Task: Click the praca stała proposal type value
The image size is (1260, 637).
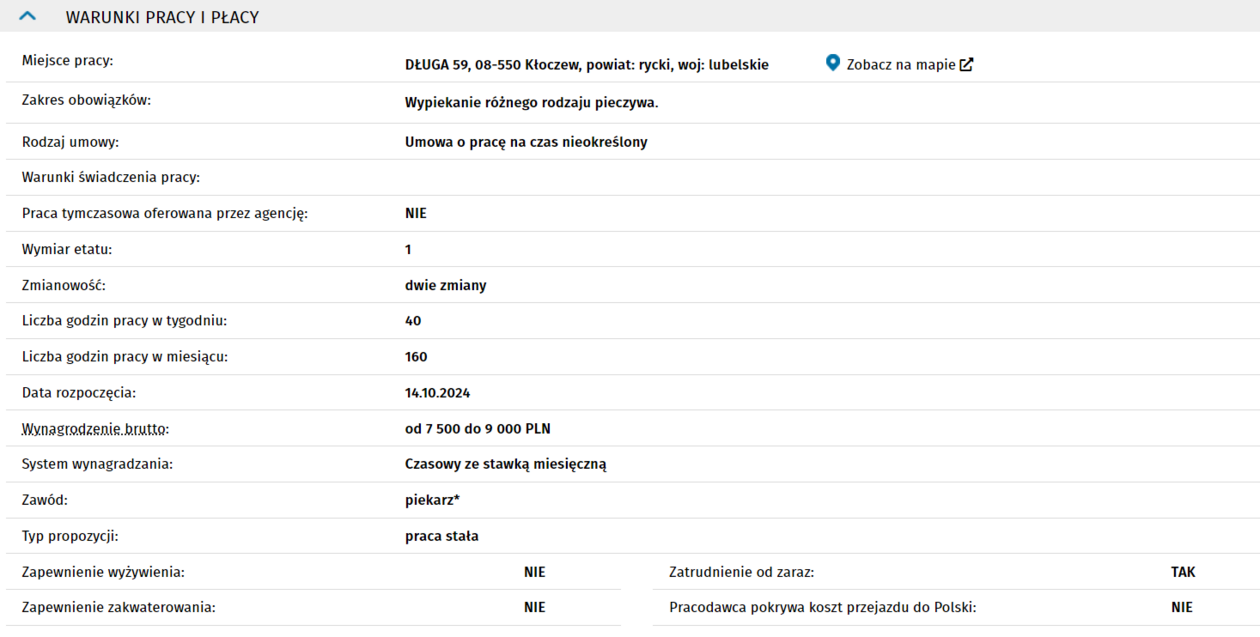Action: [x=441, y=536]
